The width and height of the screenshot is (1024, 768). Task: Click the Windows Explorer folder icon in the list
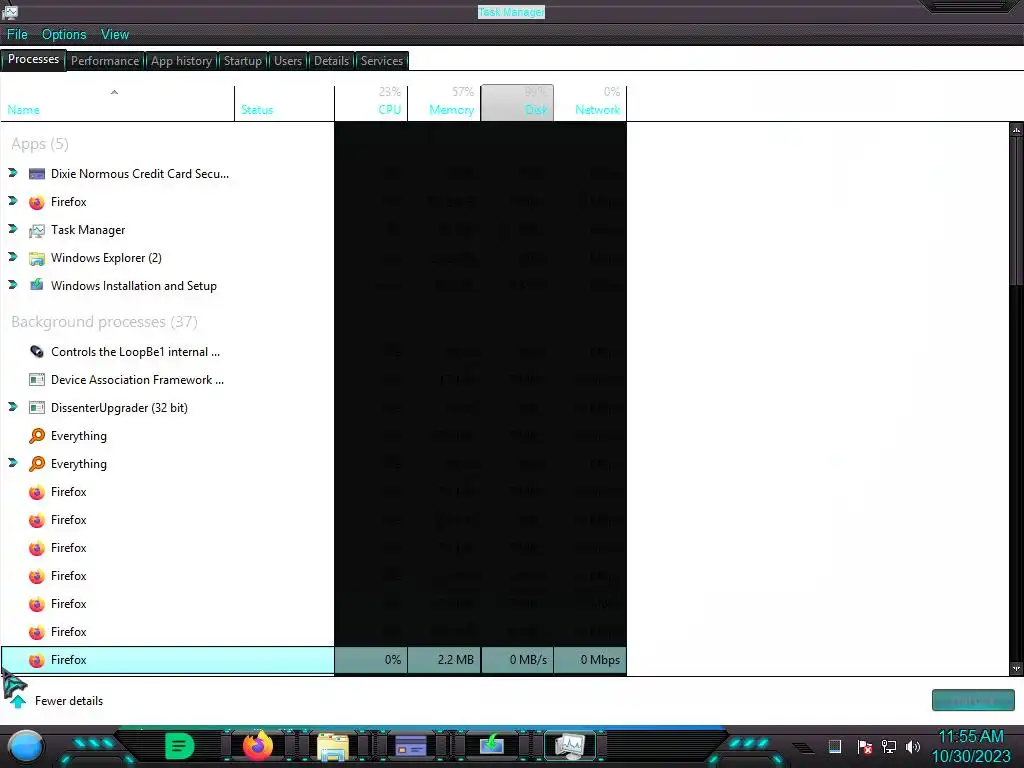(x=37, y=258)
